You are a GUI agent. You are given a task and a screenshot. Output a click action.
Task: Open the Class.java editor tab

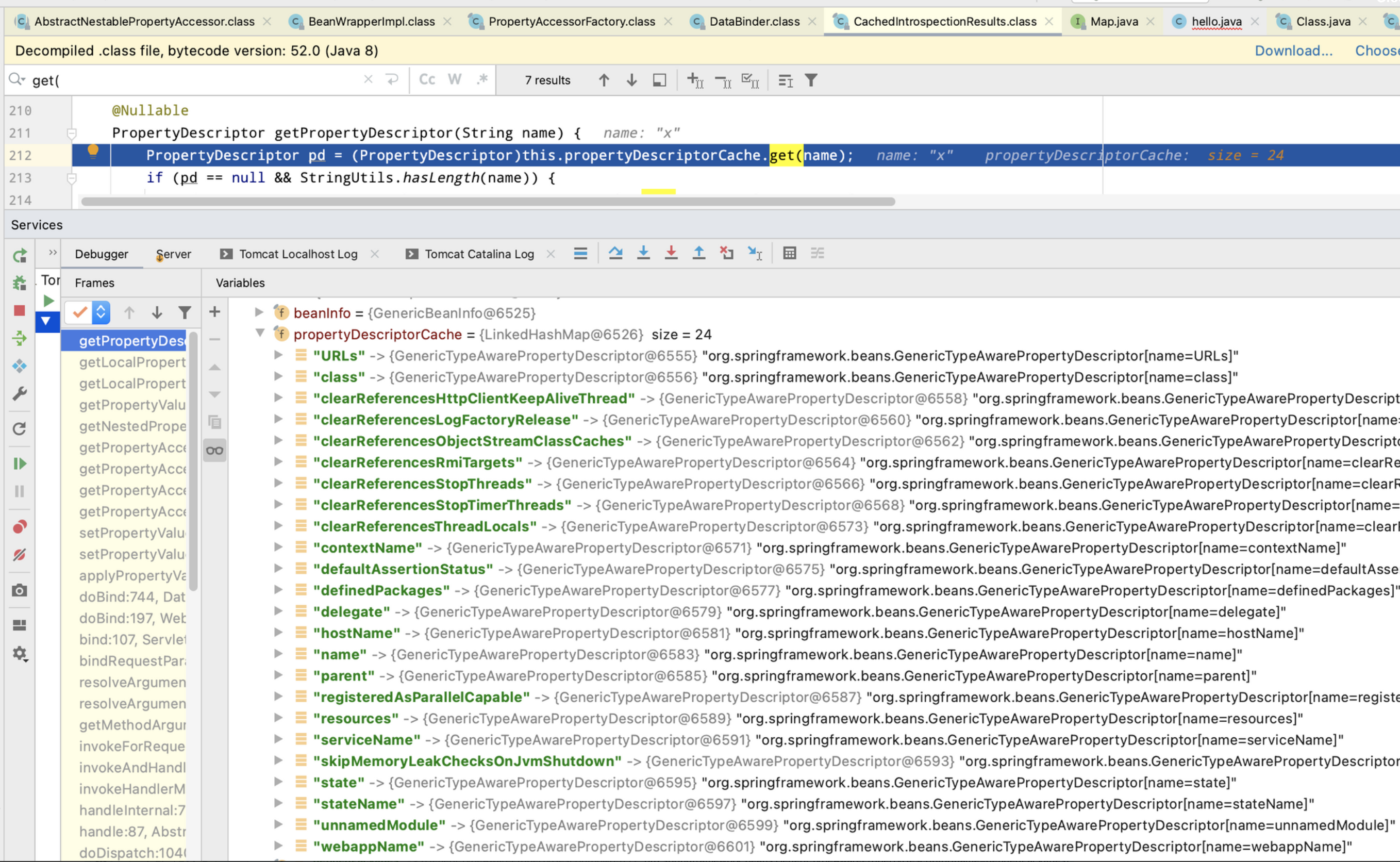coord(1323,22)
